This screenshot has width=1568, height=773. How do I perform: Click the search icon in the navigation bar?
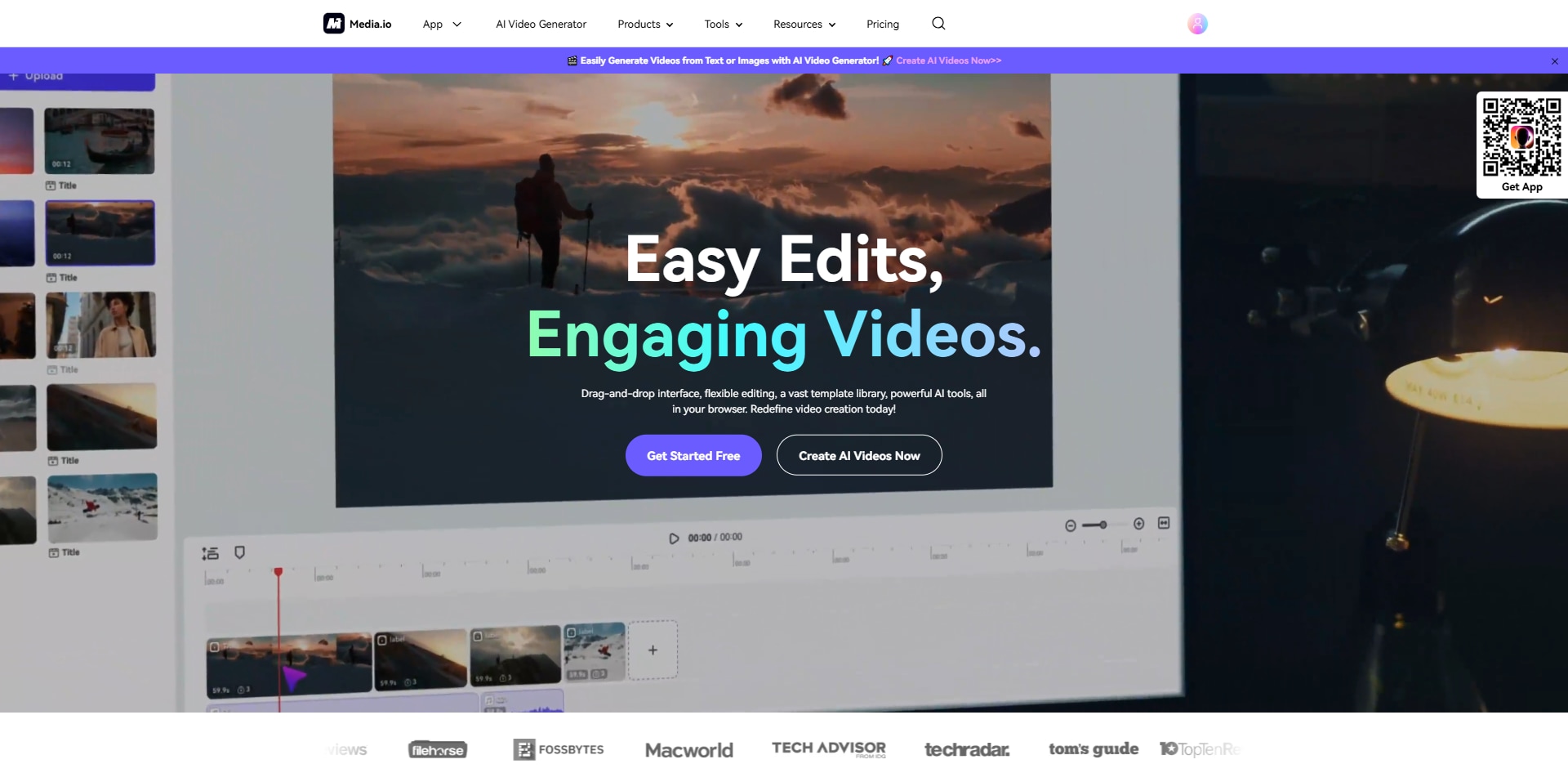click(x=938, y=24)
